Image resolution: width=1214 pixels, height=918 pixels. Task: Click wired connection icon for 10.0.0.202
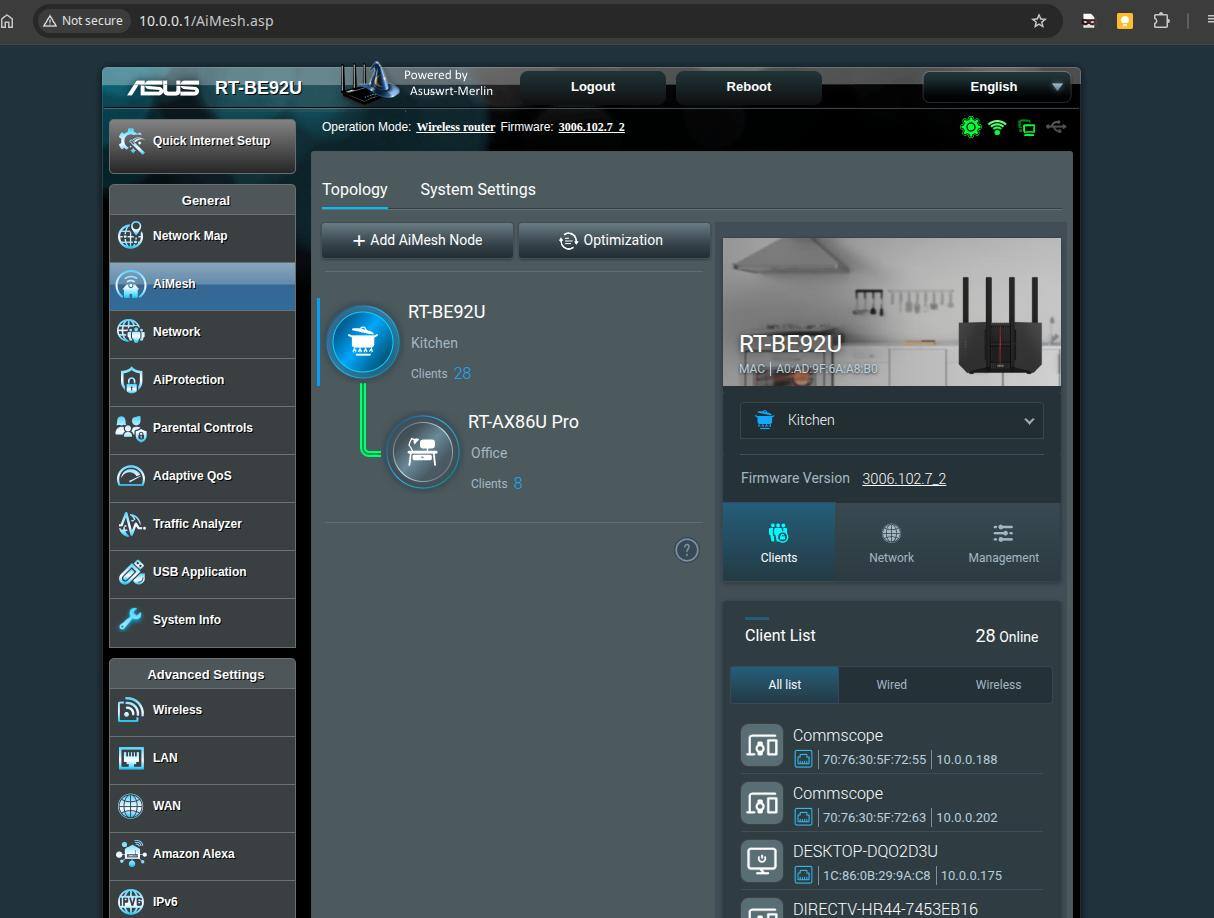(803, 817)
